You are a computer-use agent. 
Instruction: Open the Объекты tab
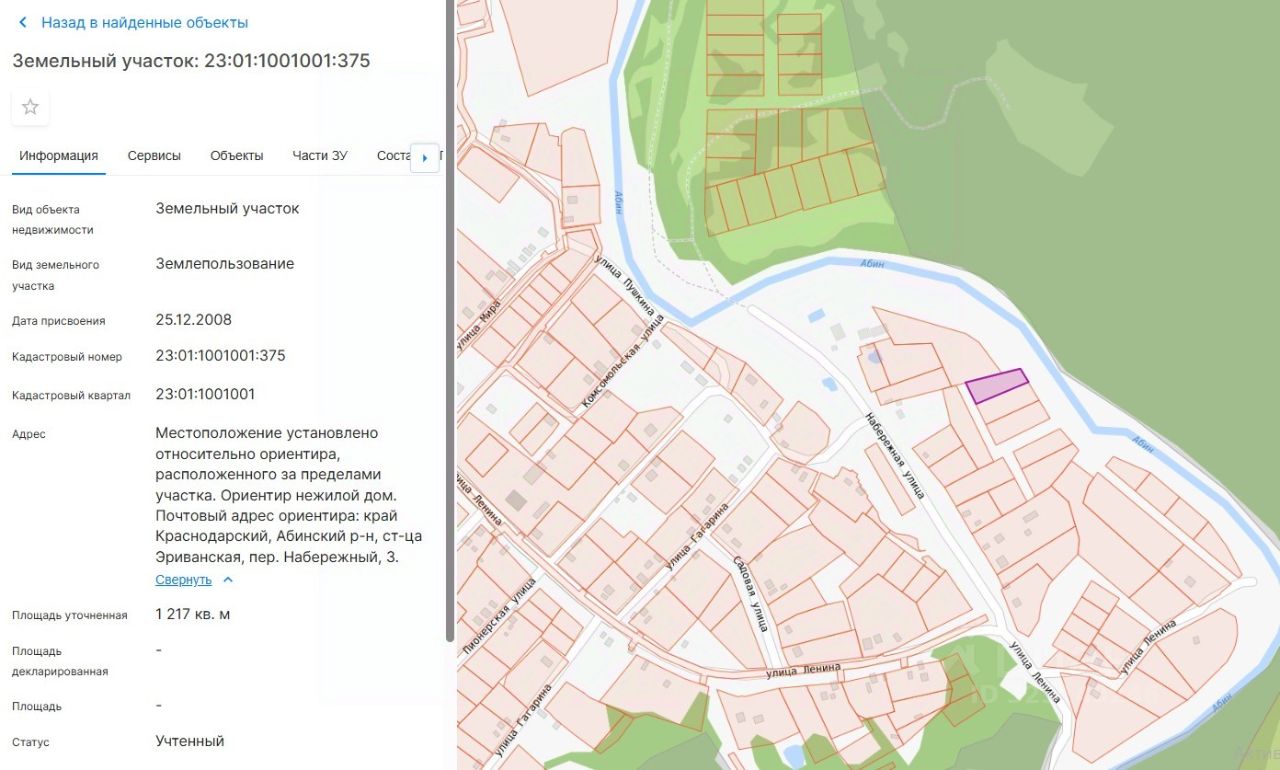point(237,156)
